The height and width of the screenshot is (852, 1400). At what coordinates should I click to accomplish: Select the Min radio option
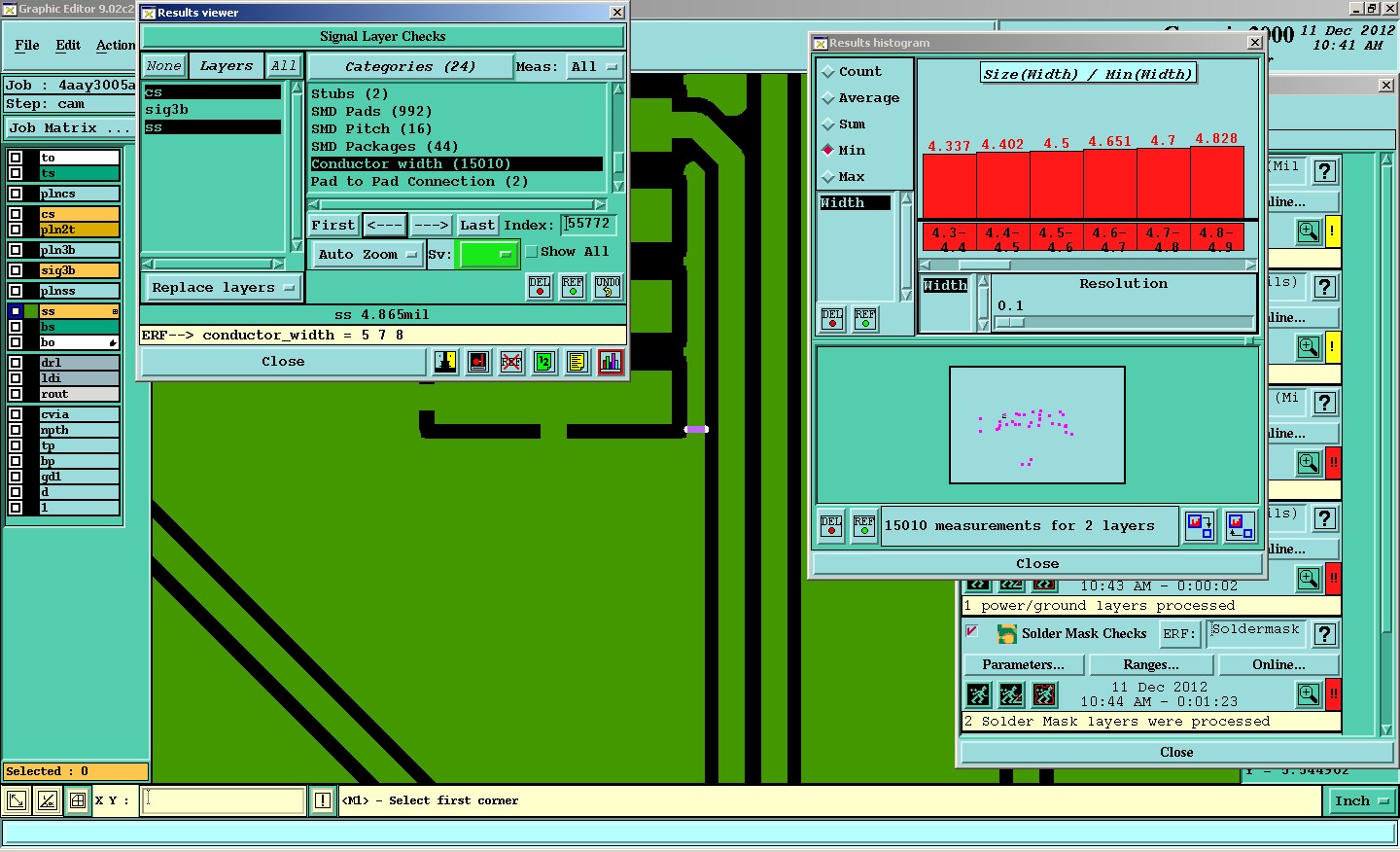[x=828, y=151]
